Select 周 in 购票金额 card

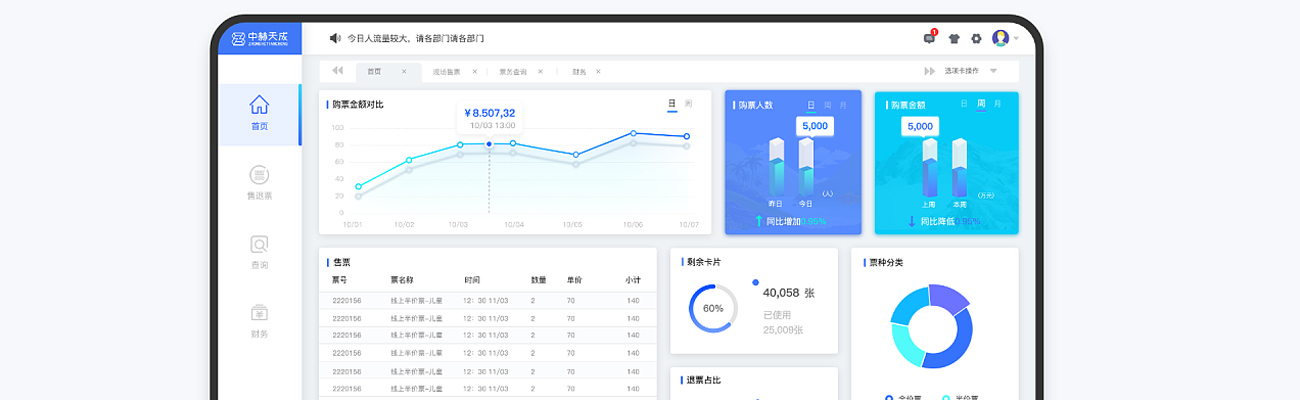click(x=981, y=104)
